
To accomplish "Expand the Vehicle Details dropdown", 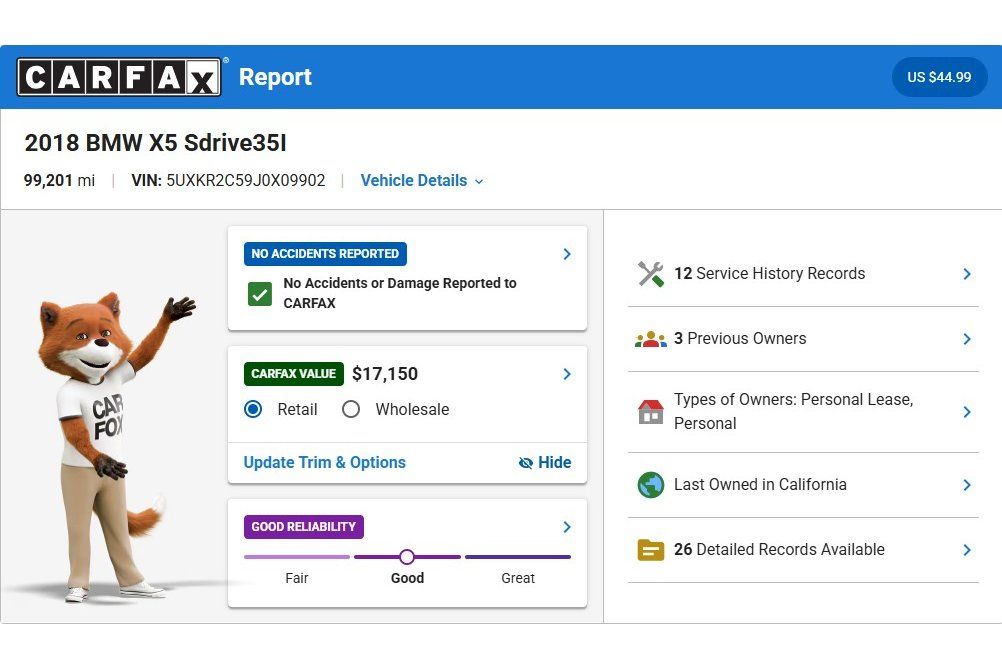I will (x=422, y=181).
